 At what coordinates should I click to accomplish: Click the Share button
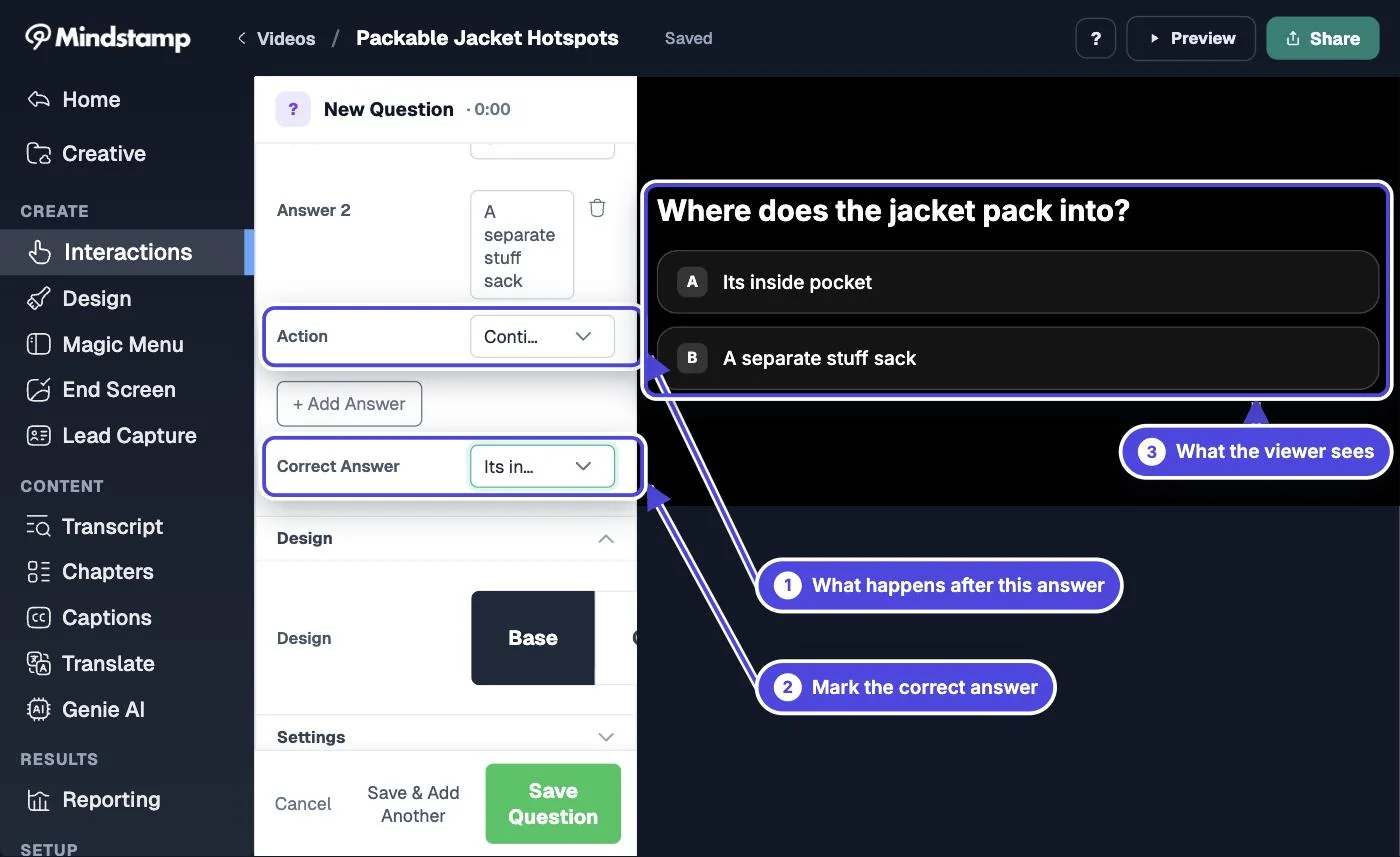click(1323, 39)
